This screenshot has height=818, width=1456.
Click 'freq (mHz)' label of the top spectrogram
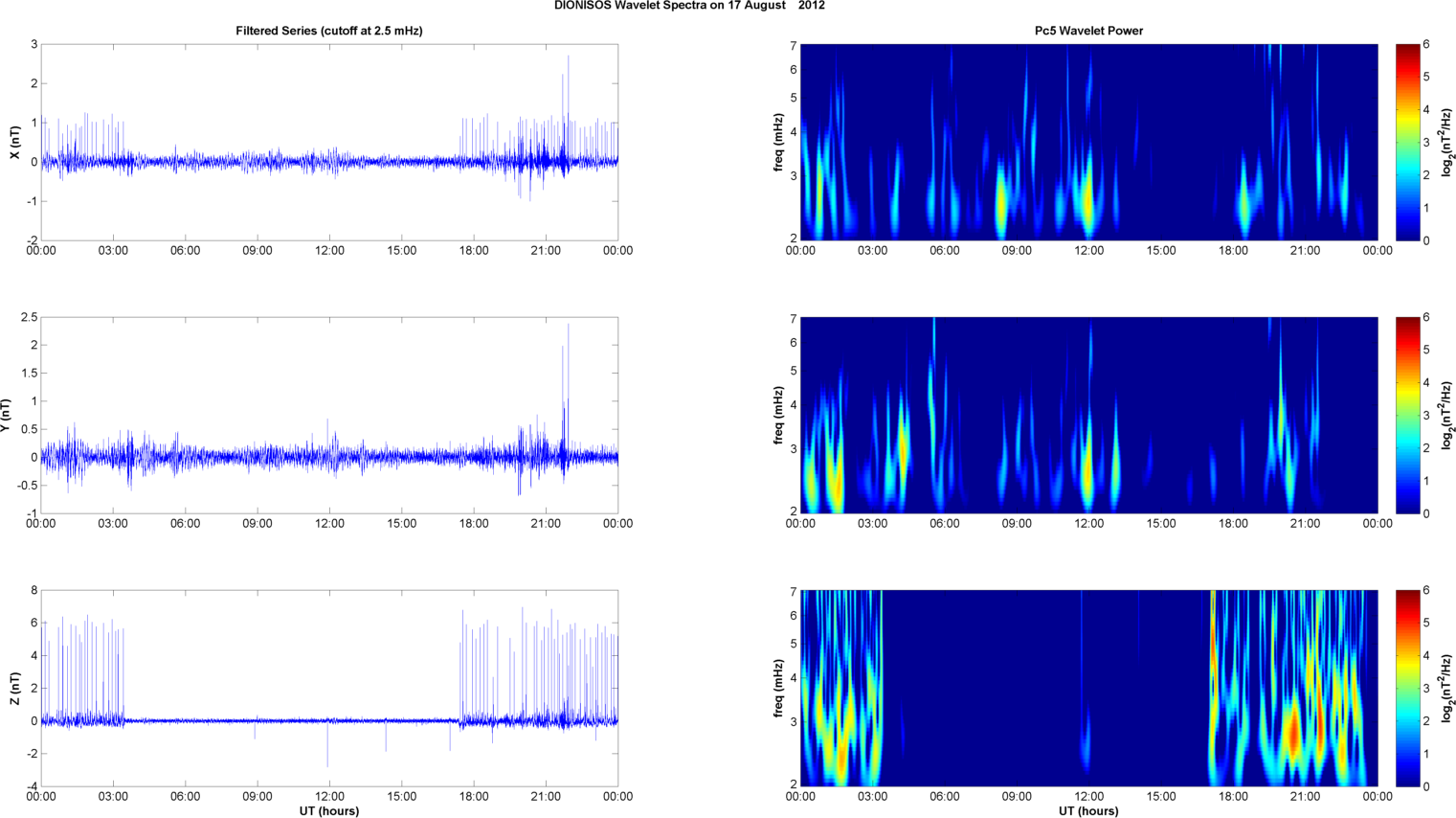tap(779, 143)
